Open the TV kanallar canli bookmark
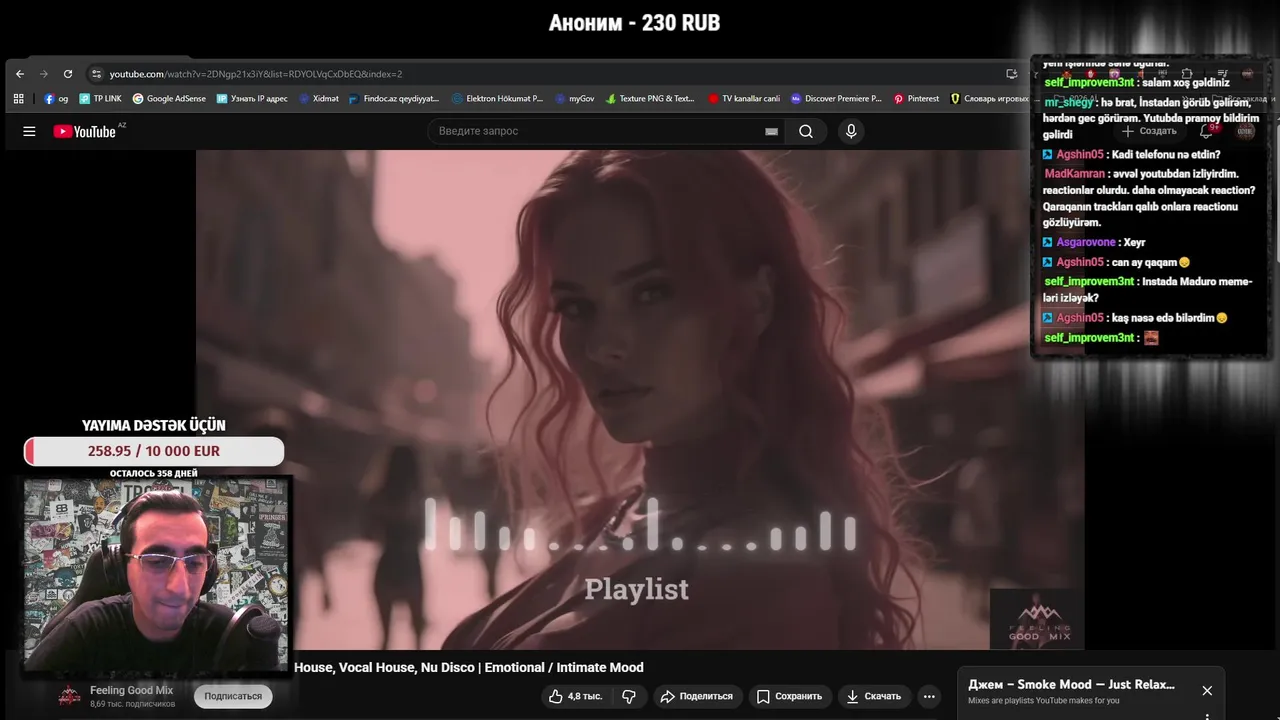This screenshot has width=1280, height=720. click(744, 99)
